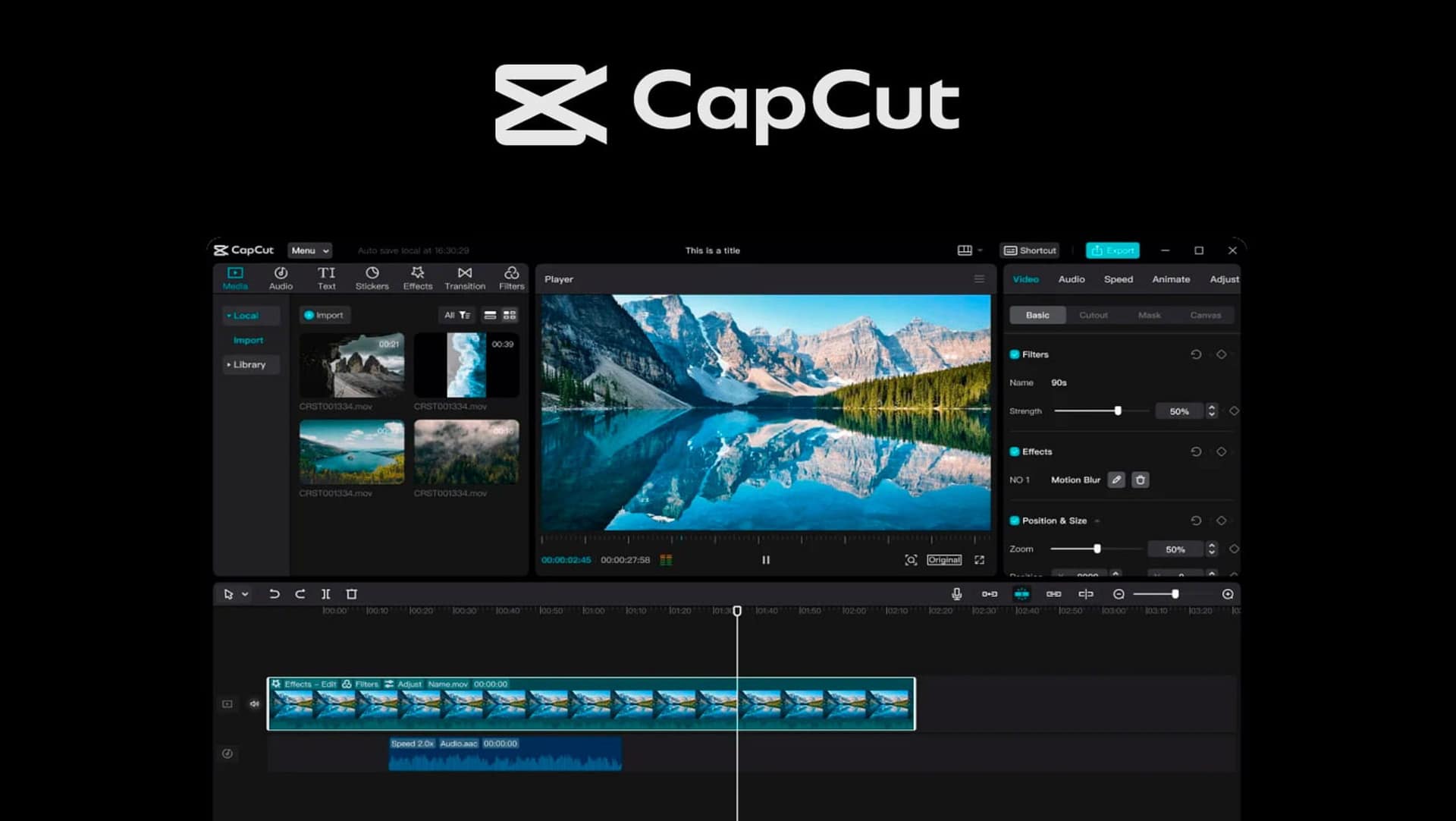Toggle the timeline main track magnet icon
Image resolution: width=1456 pixels, height=821 pixels.
(990, 594)
